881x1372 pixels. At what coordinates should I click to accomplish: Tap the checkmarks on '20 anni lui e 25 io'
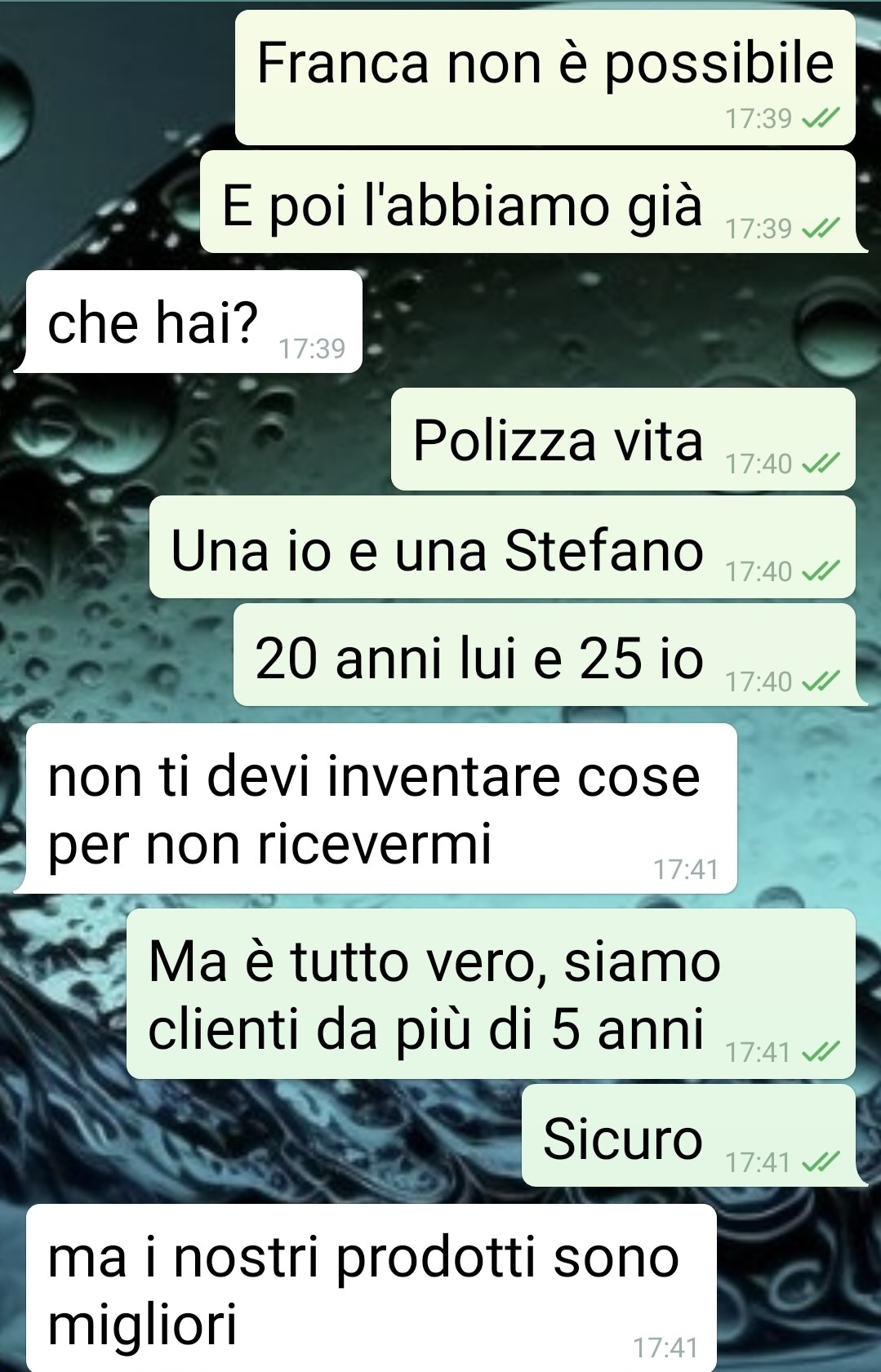pos(821,682)
